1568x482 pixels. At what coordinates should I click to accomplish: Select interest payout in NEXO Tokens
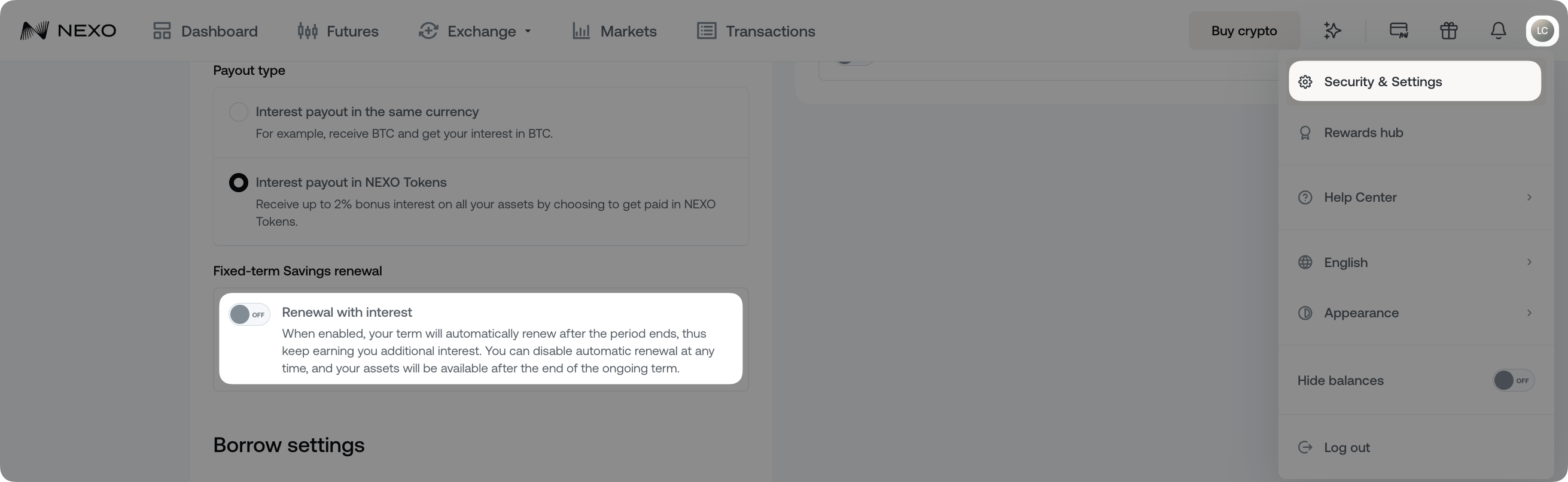coord(239,183)
